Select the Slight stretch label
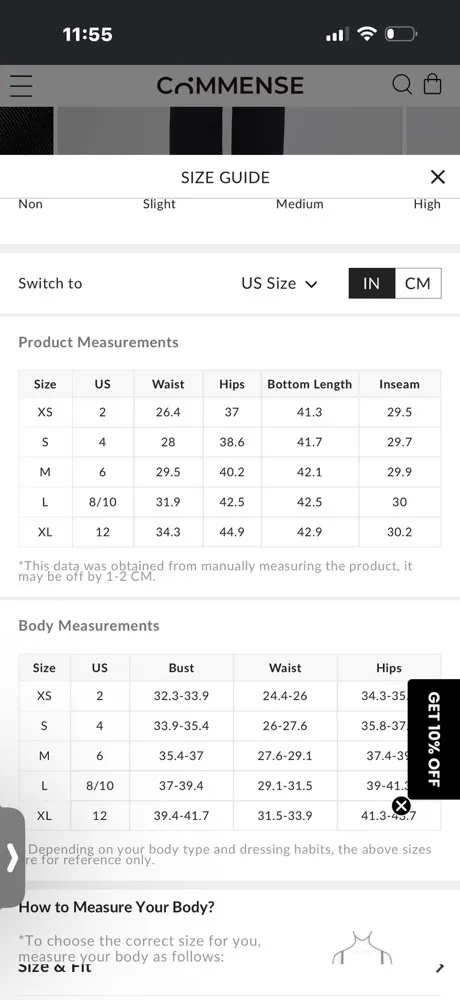Image resolution: width=460 pixels, height=1000 pixels. pos(159,204)
